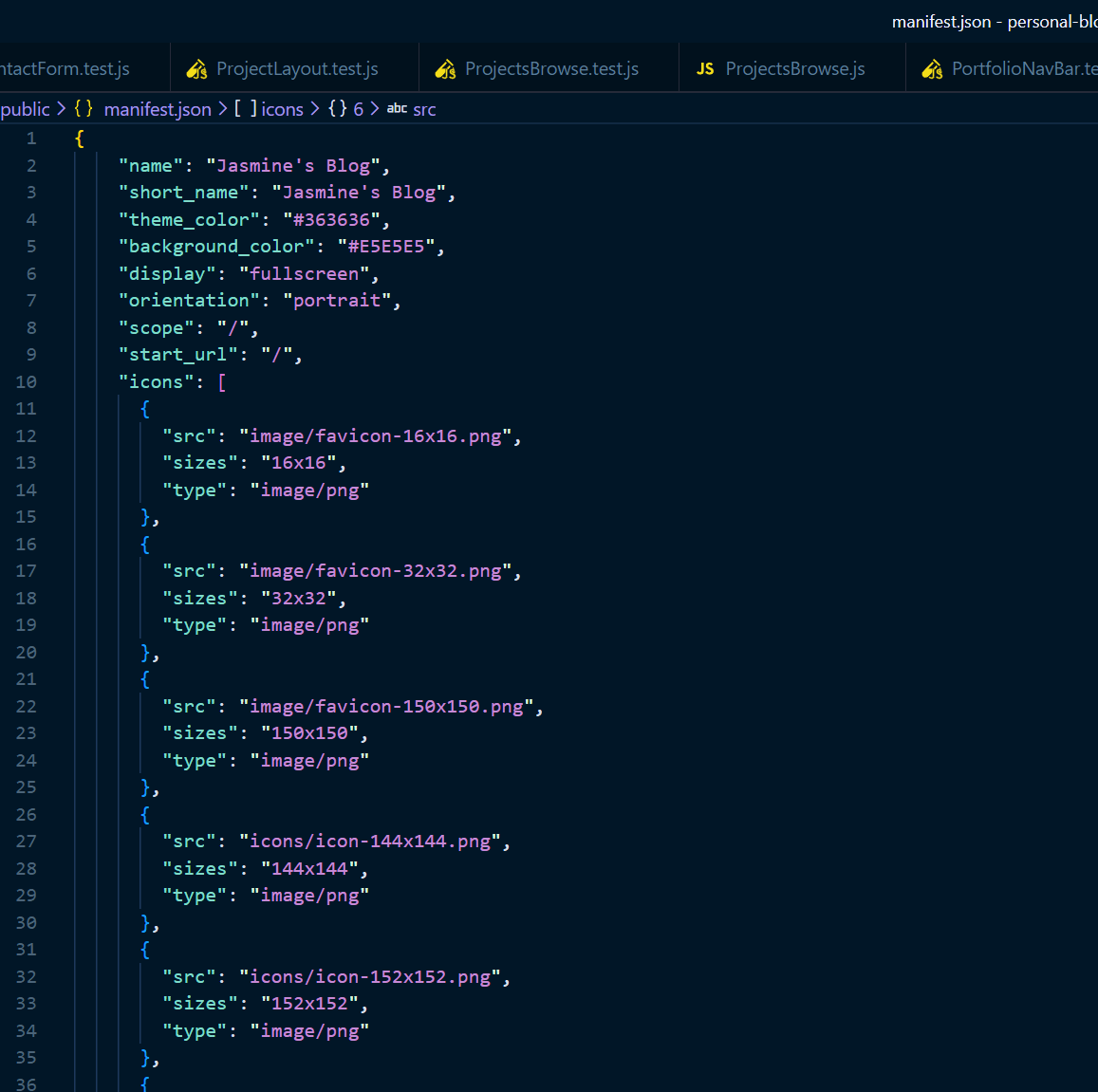This screenshot has width=1098, height=1092.
Task: Click the Jest icon on ProjectLayout.test.js tab
Action: (x=196, y=69)
